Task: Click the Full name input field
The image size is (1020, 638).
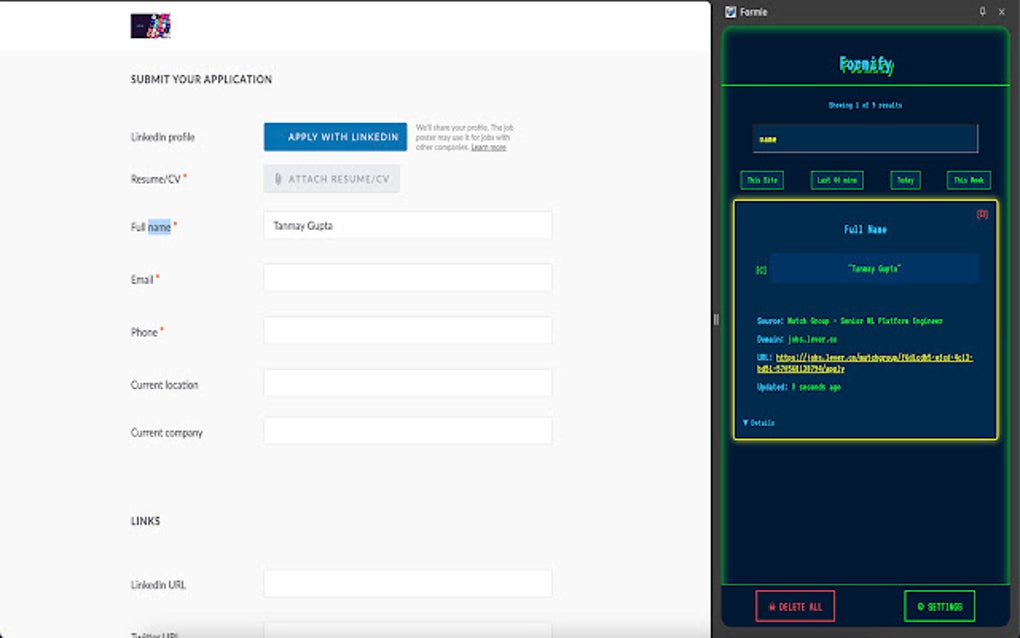Action: tap(408, 226)
